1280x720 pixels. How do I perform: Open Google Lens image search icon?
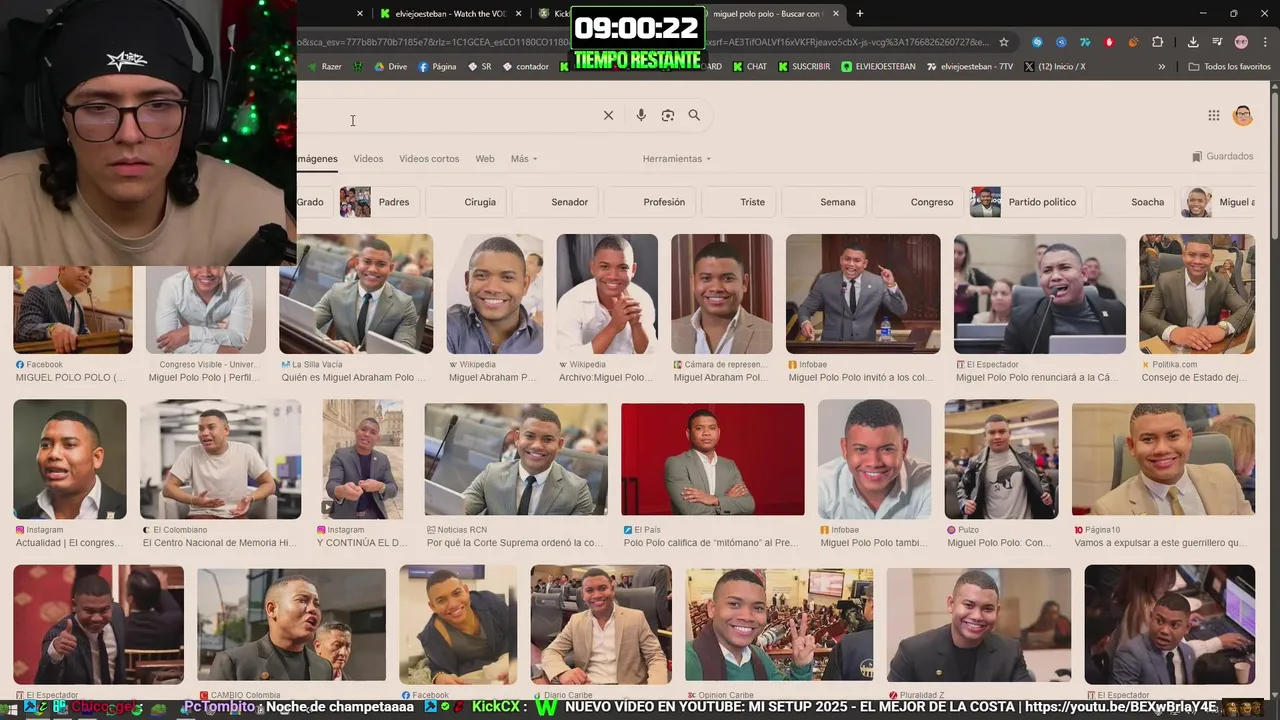pos(668,115)
